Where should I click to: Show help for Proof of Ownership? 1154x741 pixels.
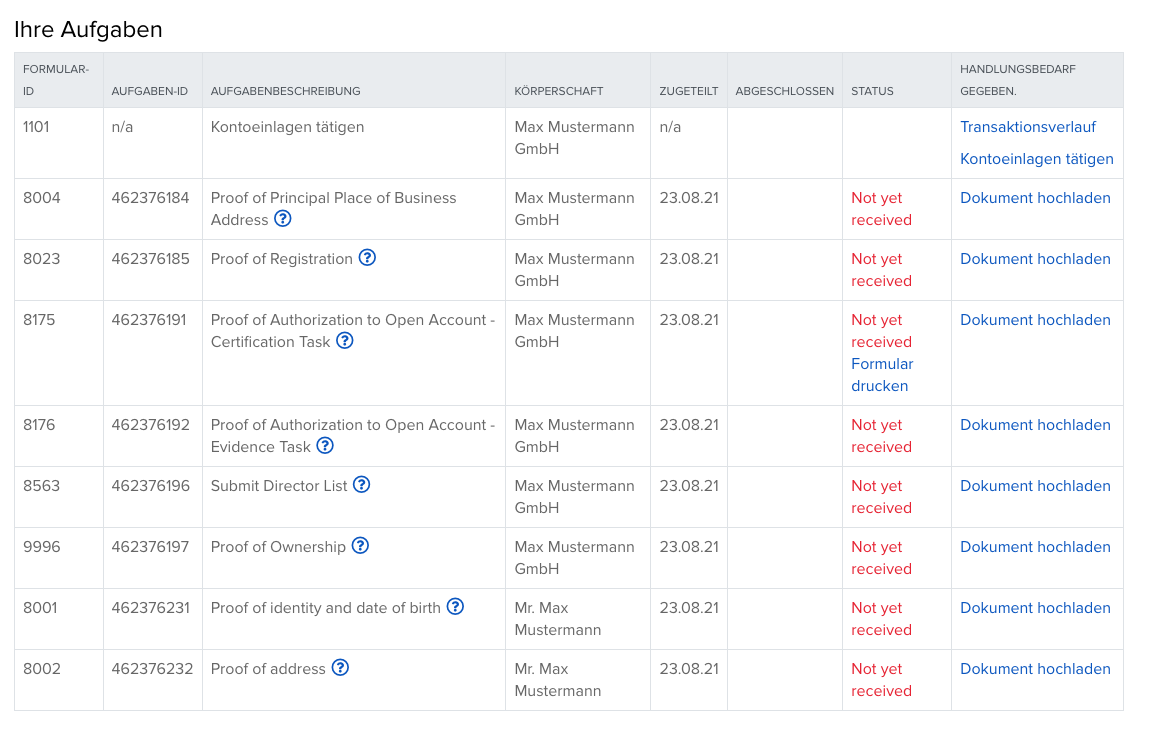361,546
